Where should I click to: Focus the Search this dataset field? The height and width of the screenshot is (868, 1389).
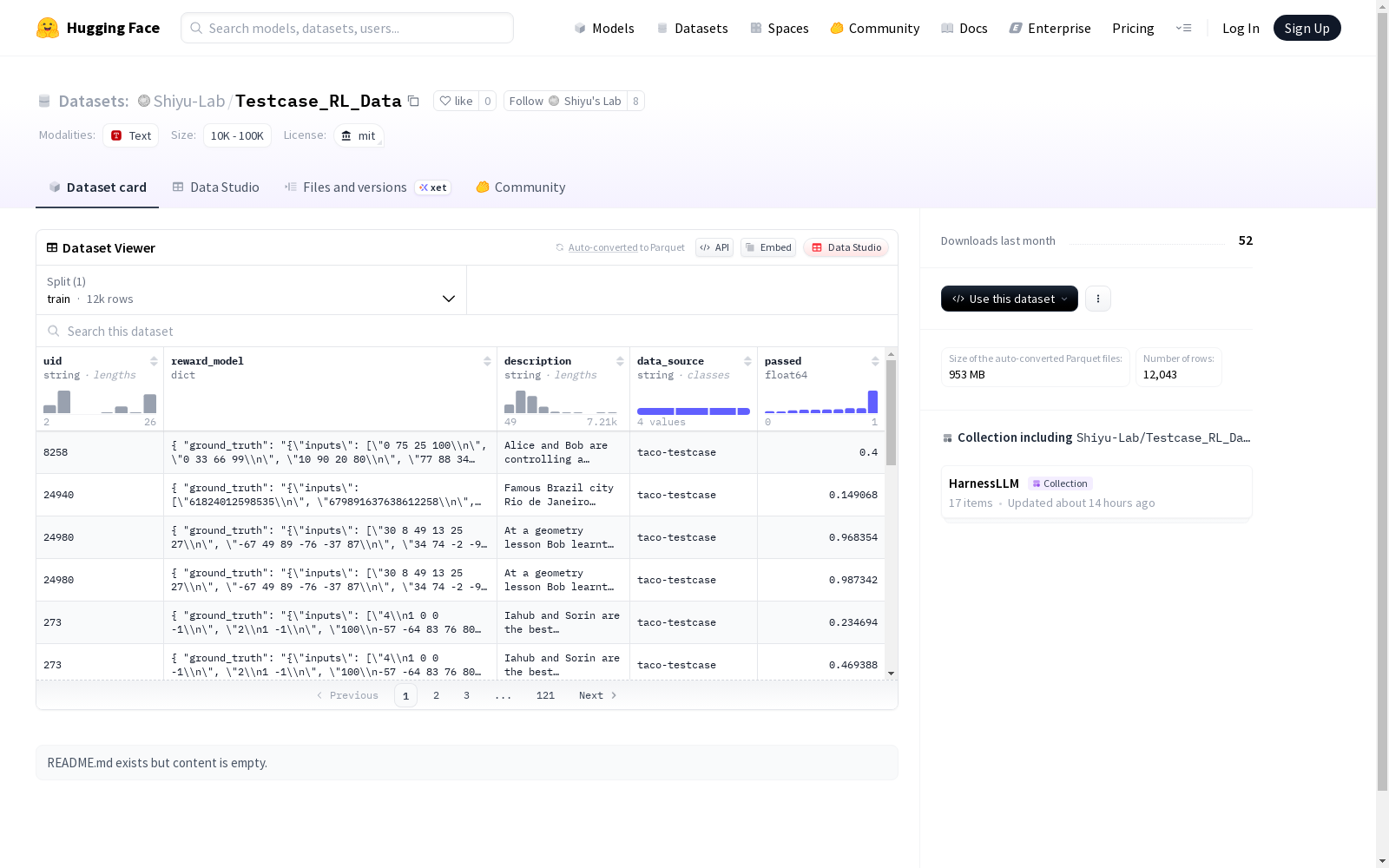[x=467, y=331]
